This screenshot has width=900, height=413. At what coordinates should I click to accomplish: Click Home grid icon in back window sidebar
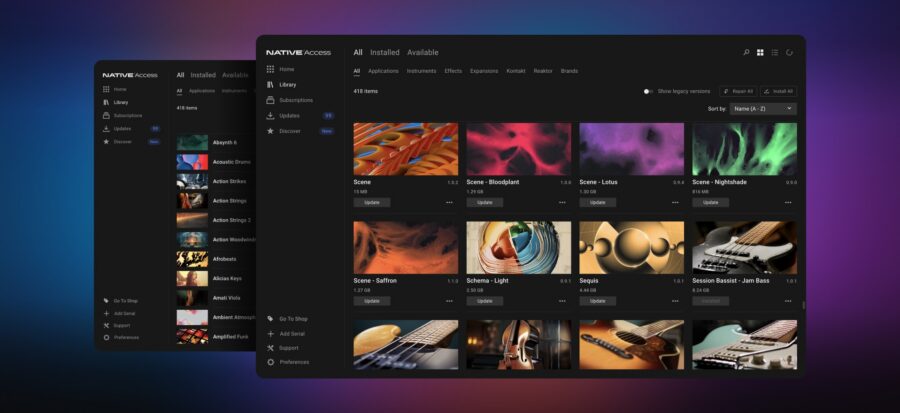[x=106, y=89]
